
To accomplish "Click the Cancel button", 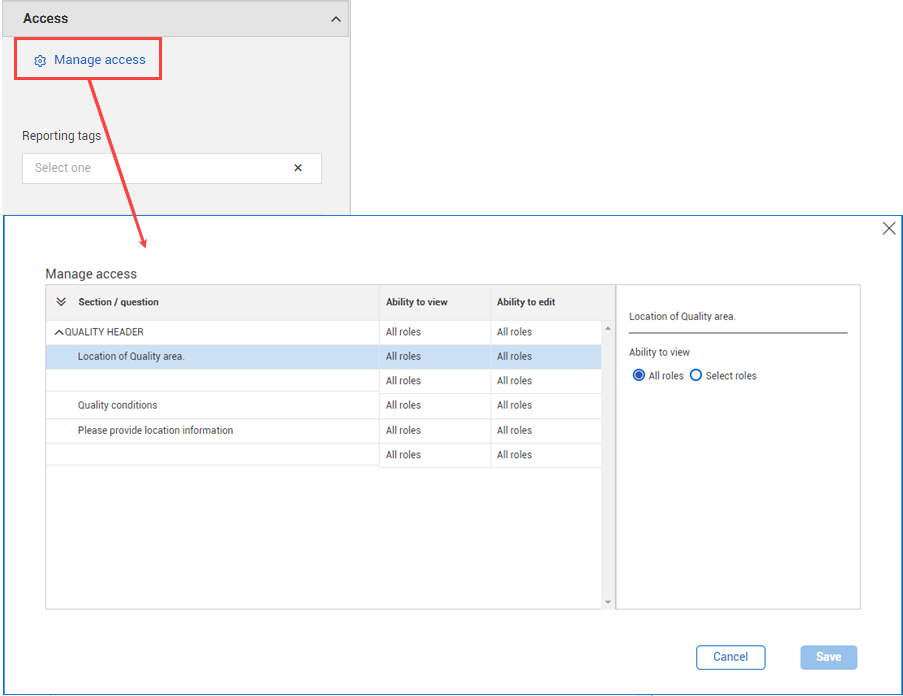I will point(730,657).
